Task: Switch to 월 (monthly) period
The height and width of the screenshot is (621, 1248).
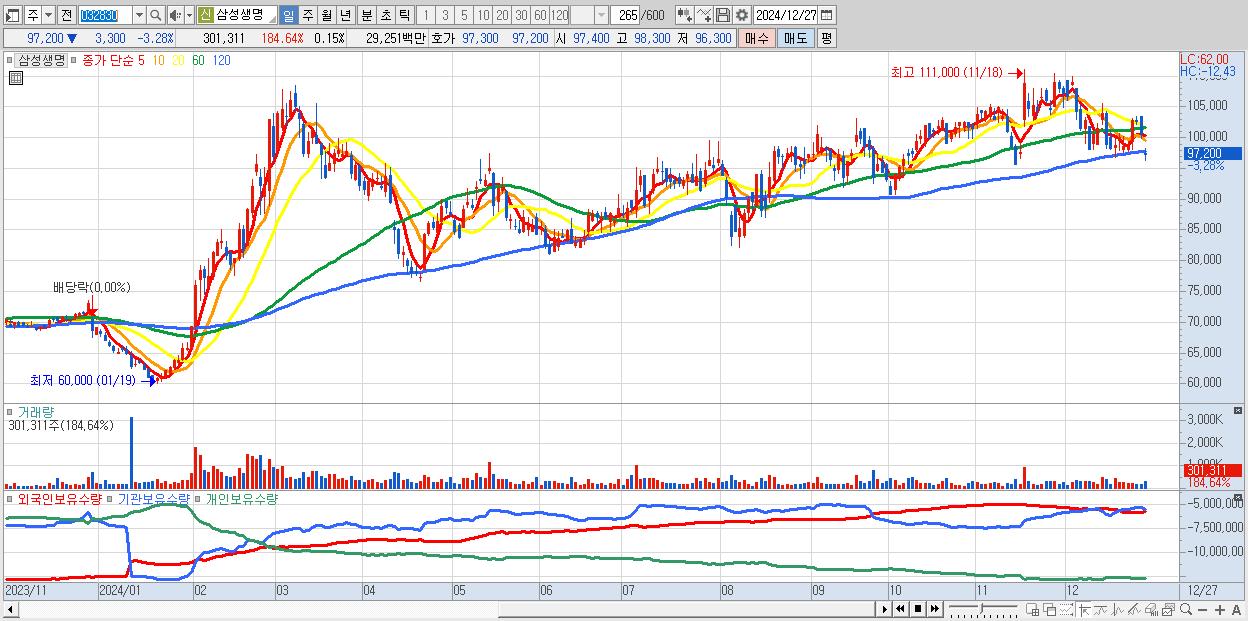Action: (326, 15)
